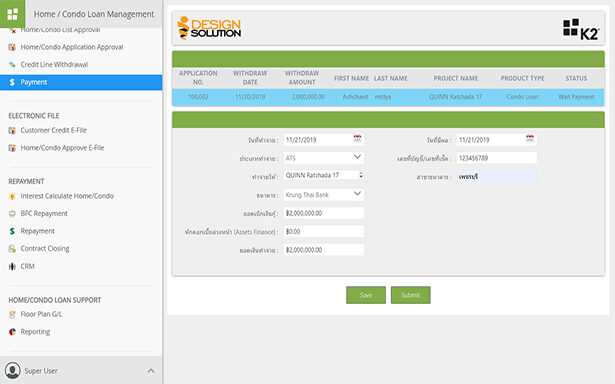Screen dimensions: 615x384
Task: Adjust the QUINN Ratchada 17 selector arrows
Action: 361,175
